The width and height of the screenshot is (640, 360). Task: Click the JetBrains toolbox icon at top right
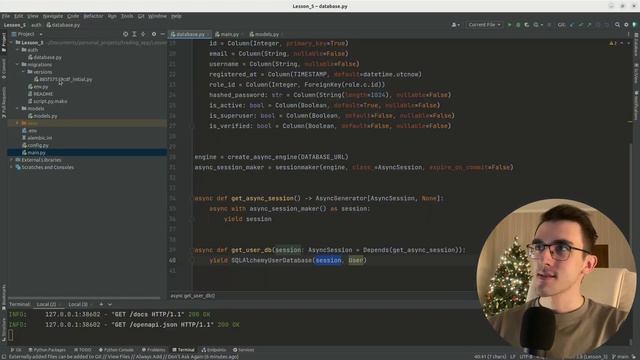point(635,25)
